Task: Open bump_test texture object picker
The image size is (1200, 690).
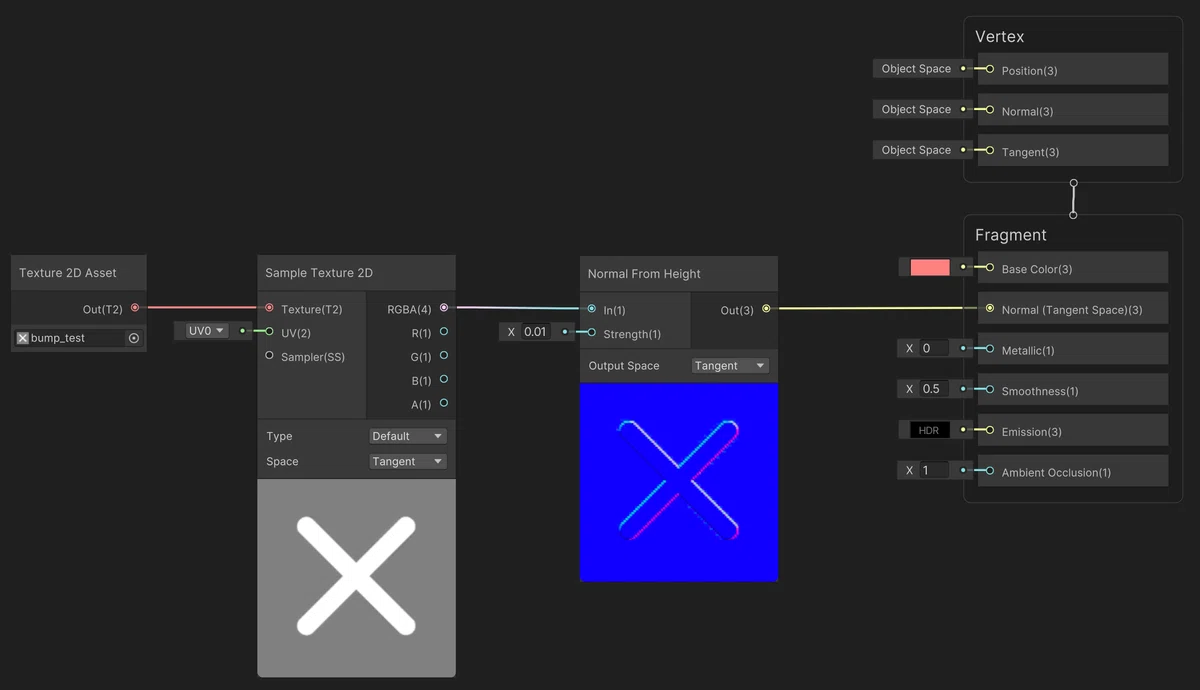Action: [x=134, y=338]
